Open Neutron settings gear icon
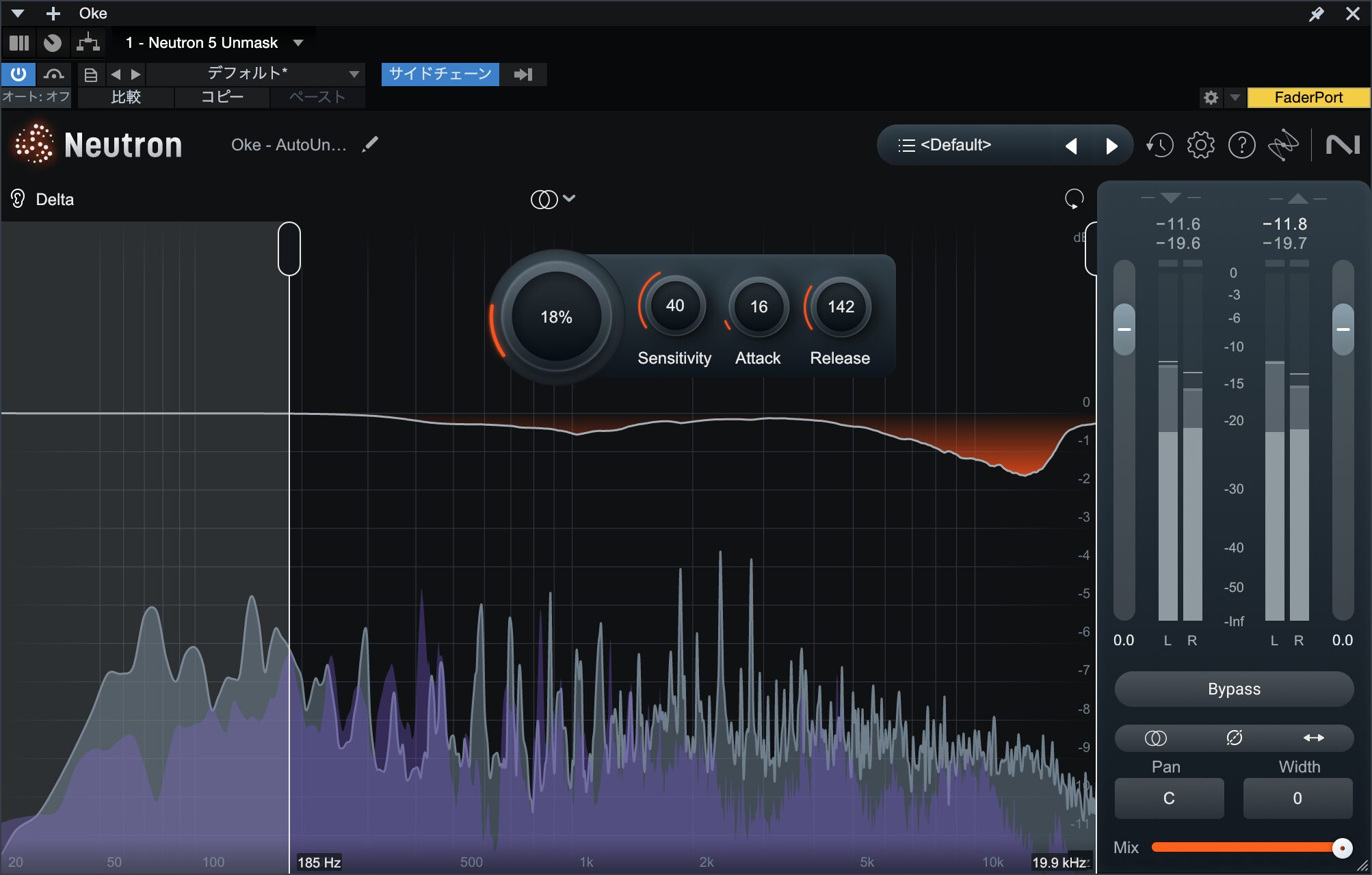 (x=1200, y=145)
